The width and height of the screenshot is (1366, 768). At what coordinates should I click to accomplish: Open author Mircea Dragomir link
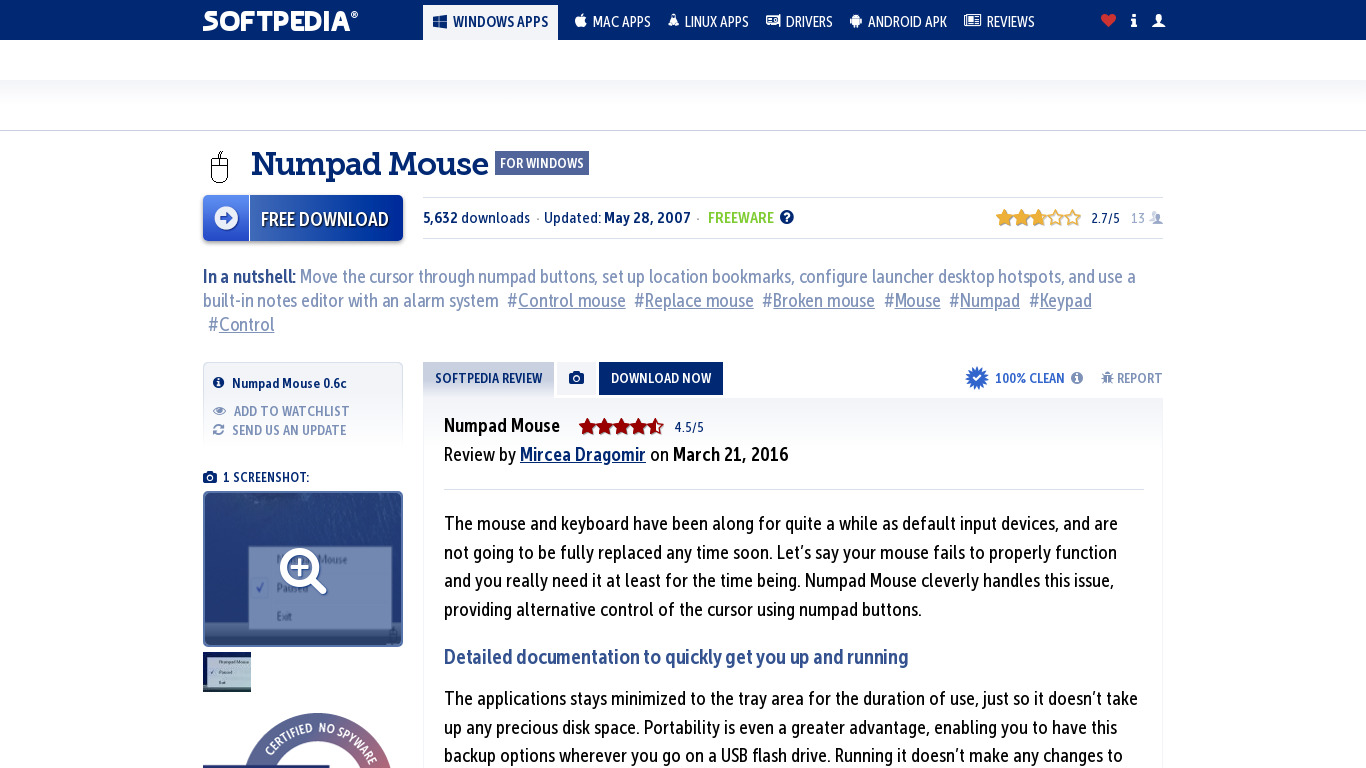point(583,455)
